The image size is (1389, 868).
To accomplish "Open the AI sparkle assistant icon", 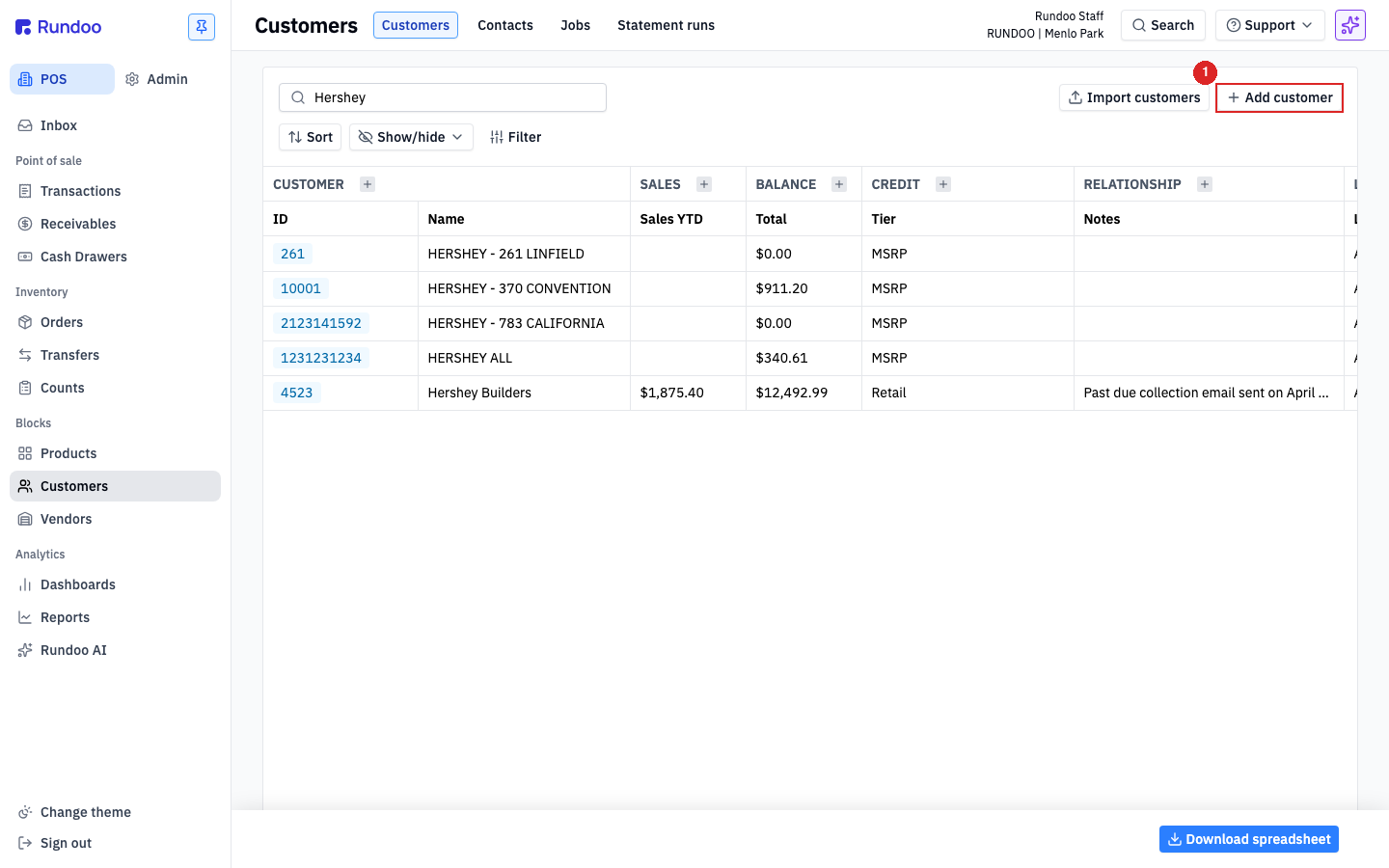I will [x=1350, y=25].
